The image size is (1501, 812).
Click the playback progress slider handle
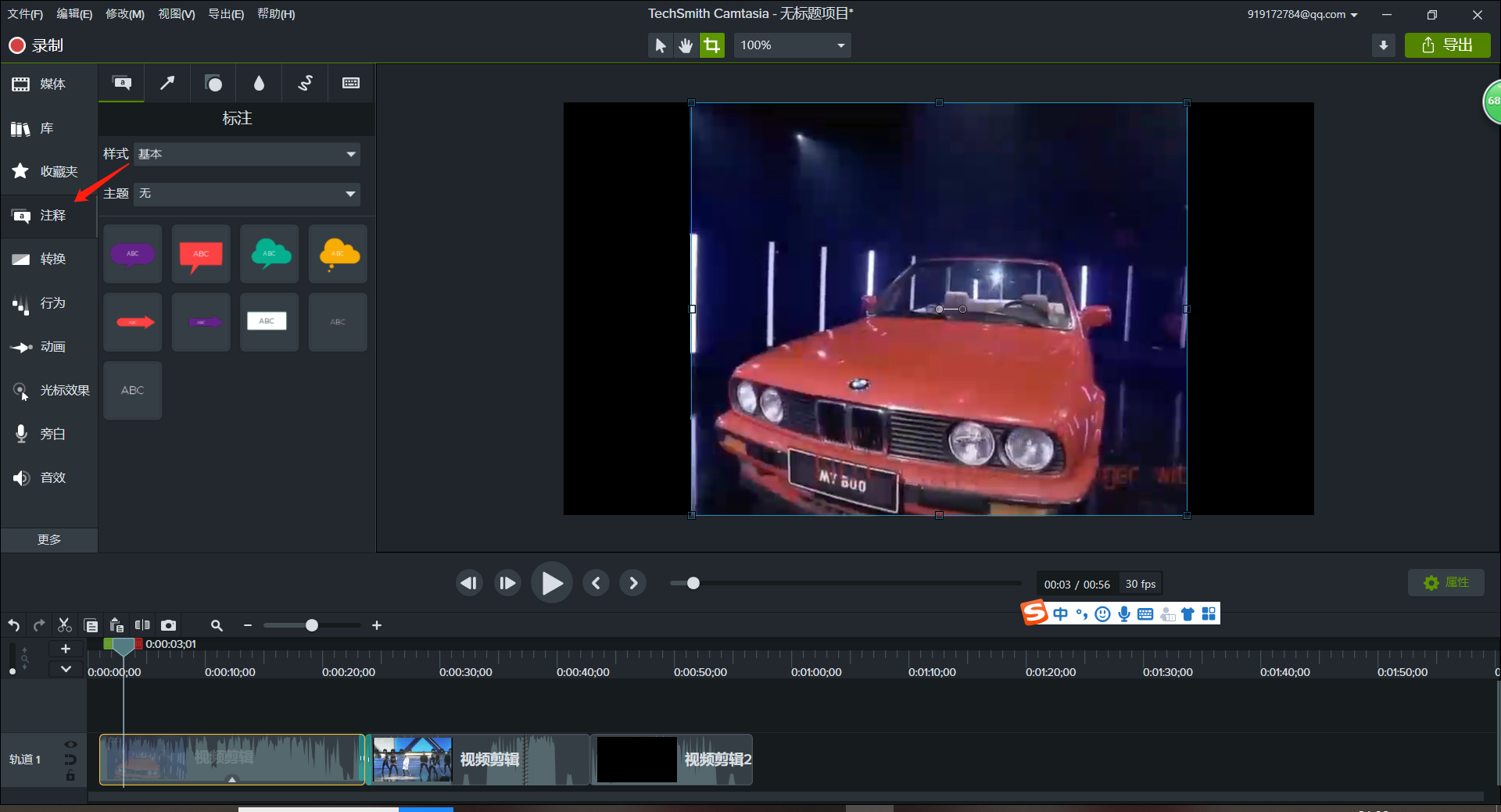pyautogui.click(x=693, y=583)
